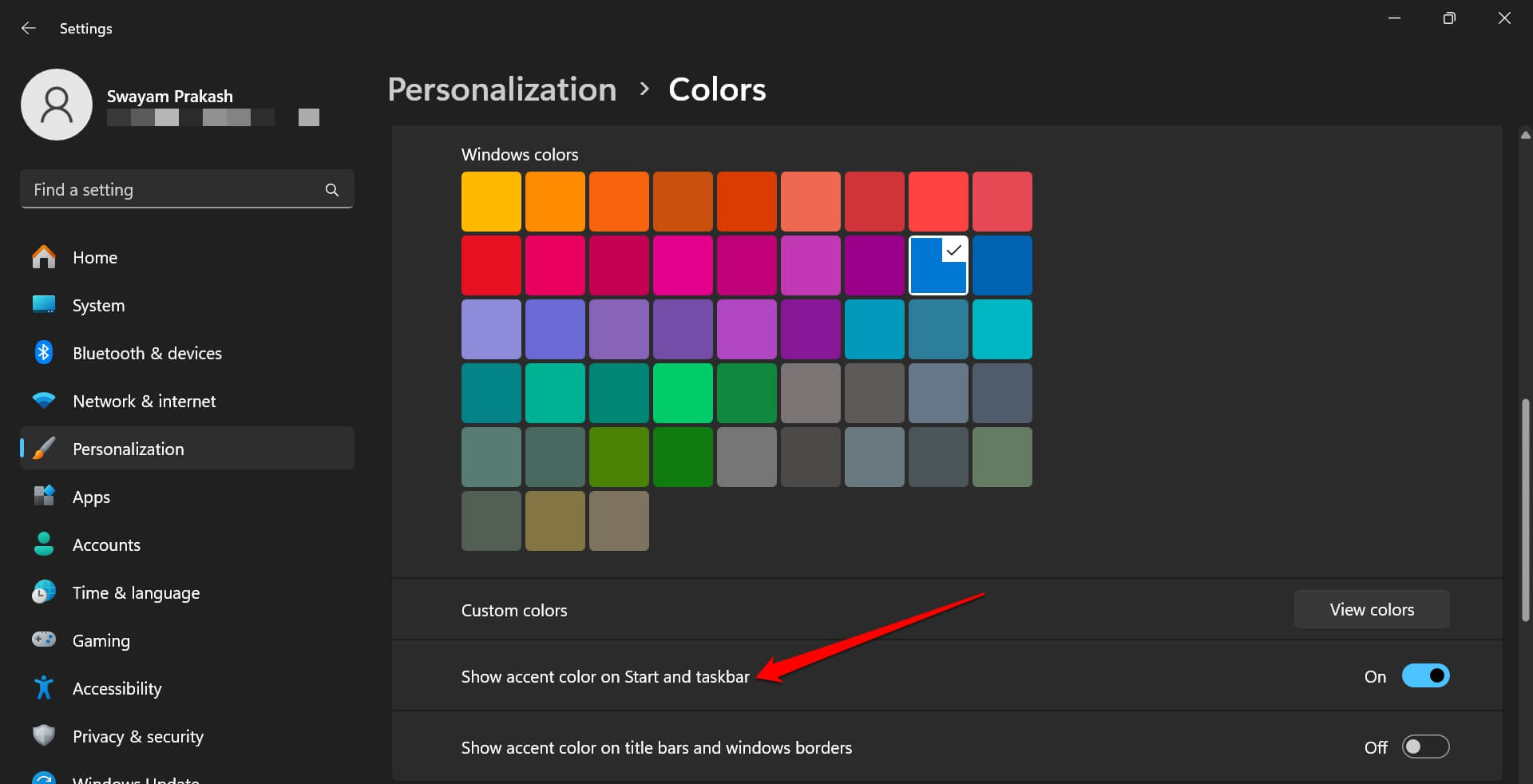Click the Privacy & security shield icon
Viewport: 1533px width, 784px height.
coord(44,735)
